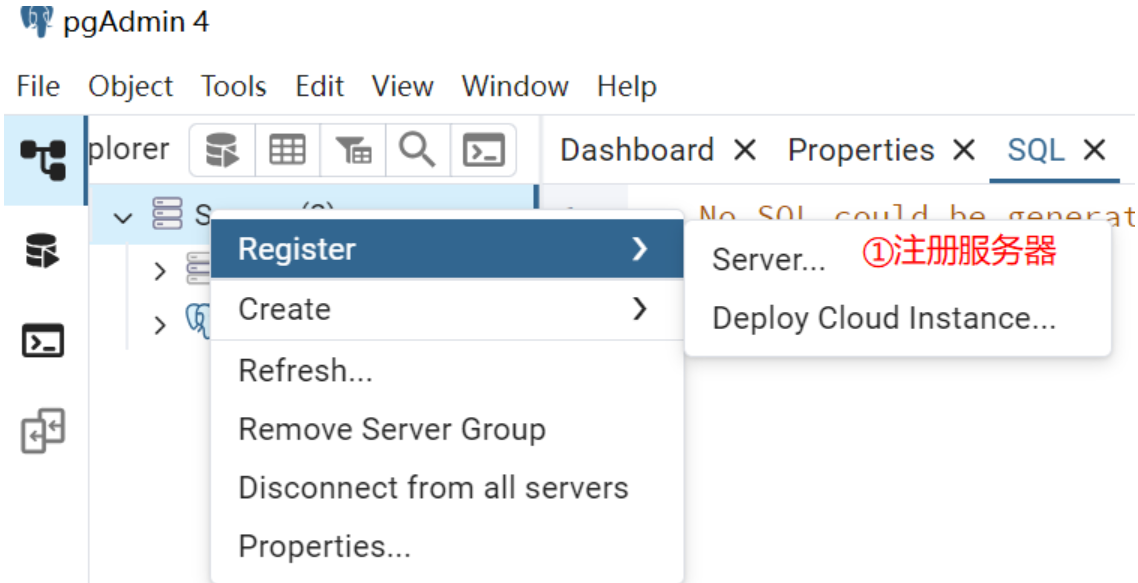Expand the first child server node

(x=160, y=271)
